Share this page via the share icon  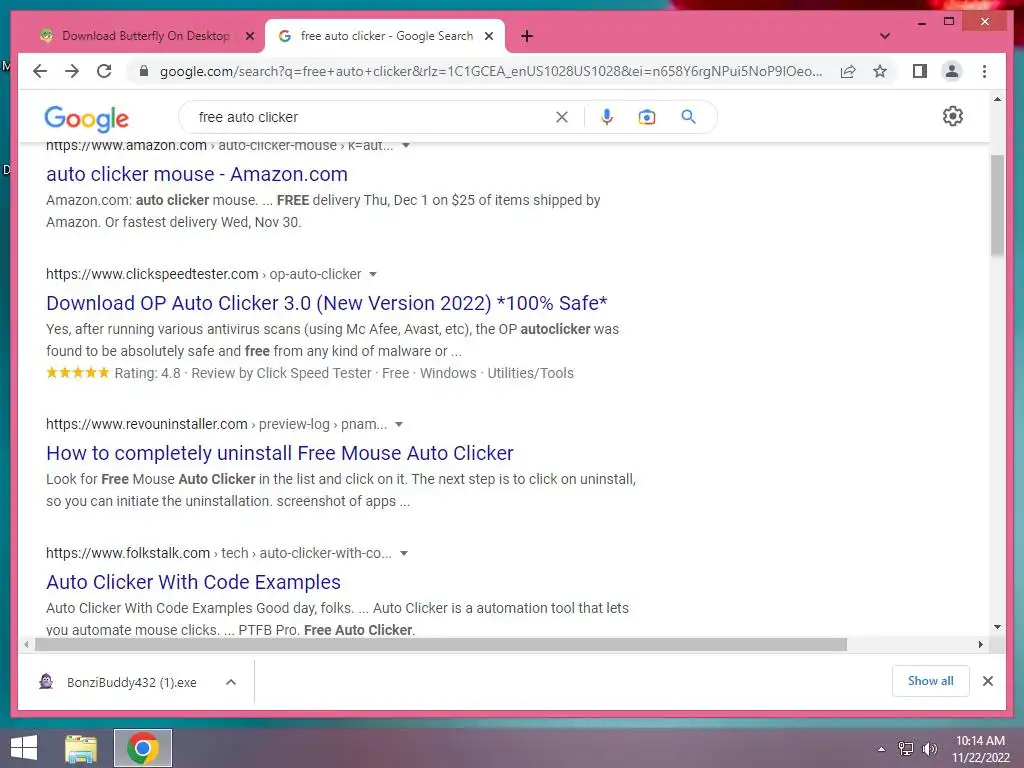(x=848, y=71)
